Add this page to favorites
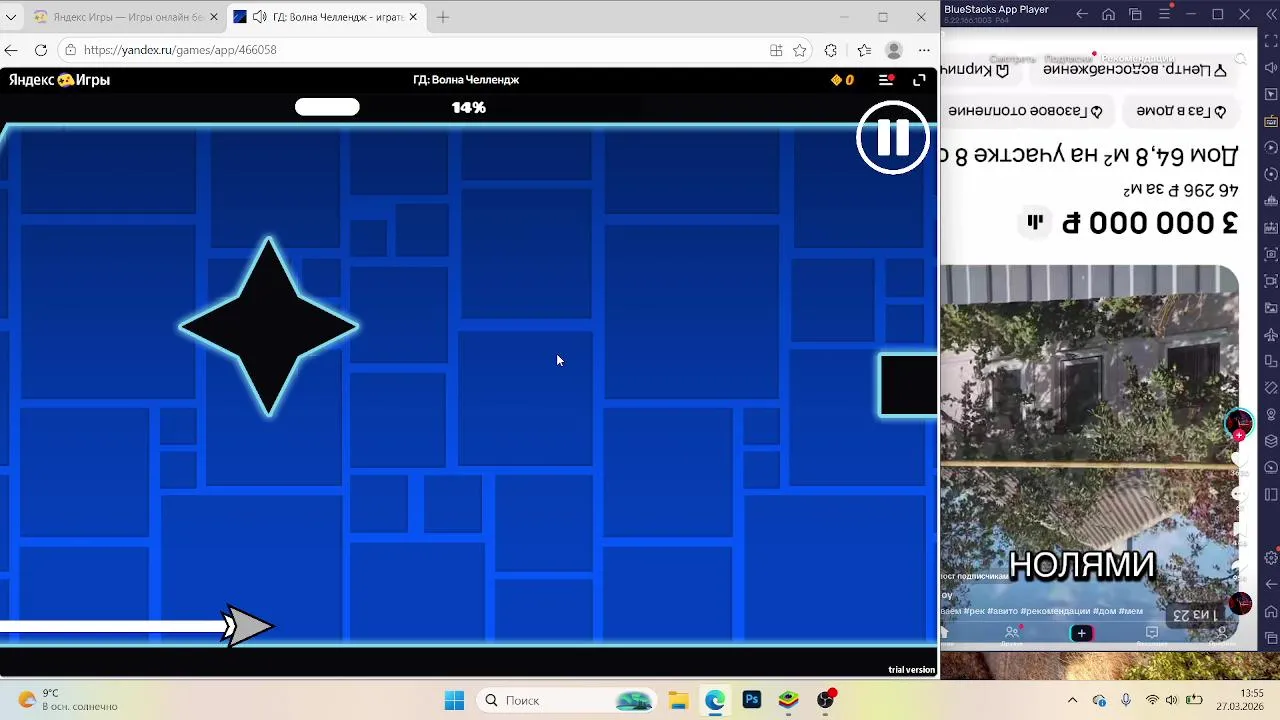Screen dimensions: 1280x720 (x=800, y=50)
